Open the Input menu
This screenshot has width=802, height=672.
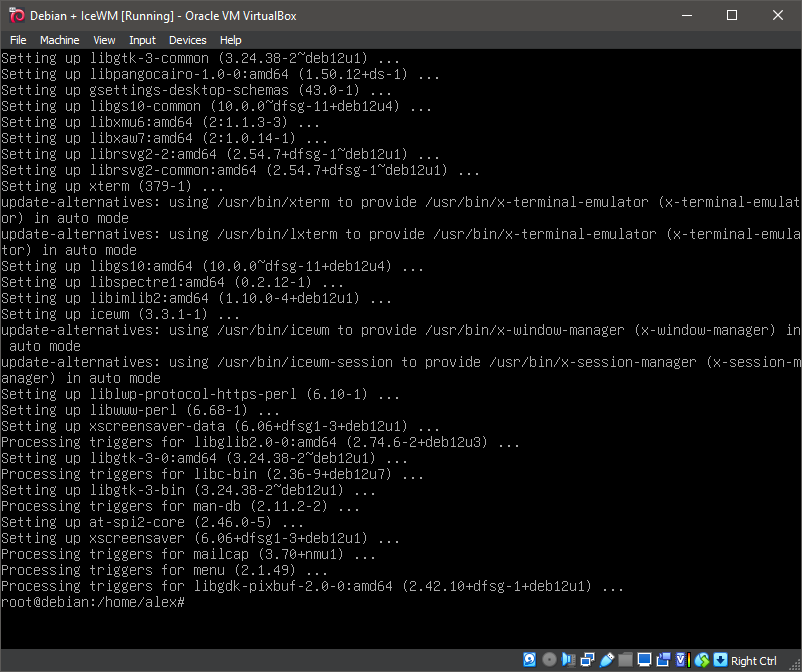141,40
